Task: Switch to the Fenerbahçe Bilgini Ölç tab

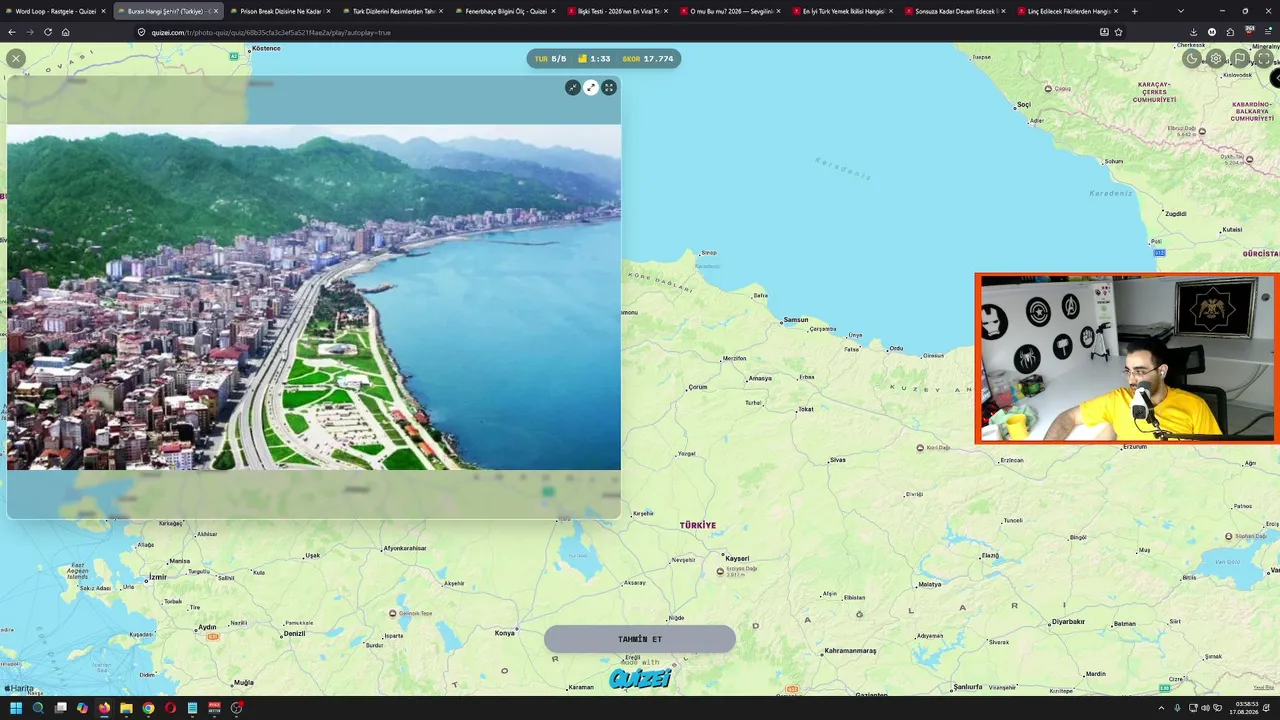Action: pos(506,11)
